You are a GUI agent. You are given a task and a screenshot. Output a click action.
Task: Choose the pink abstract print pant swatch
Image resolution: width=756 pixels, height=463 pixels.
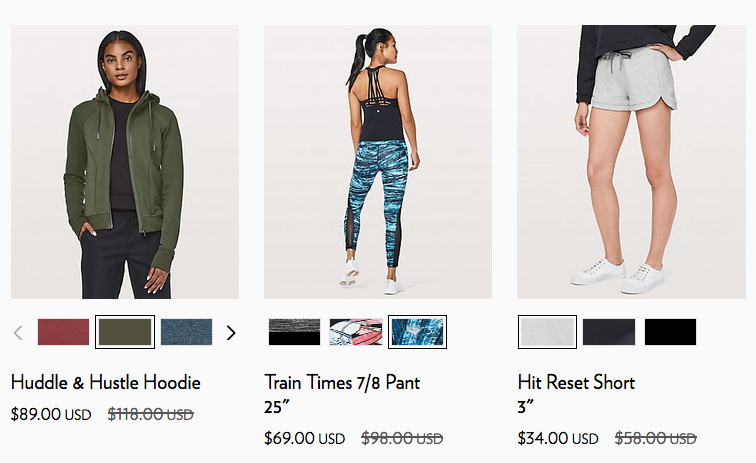tap(356, 332)
